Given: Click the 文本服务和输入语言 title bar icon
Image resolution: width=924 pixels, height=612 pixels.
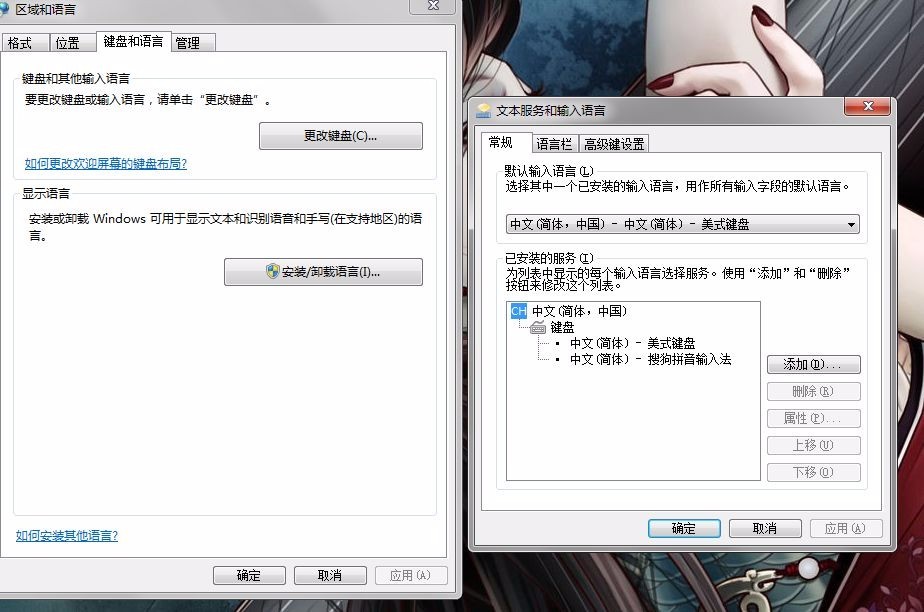Looking at the screenshot, I should 484,110.
